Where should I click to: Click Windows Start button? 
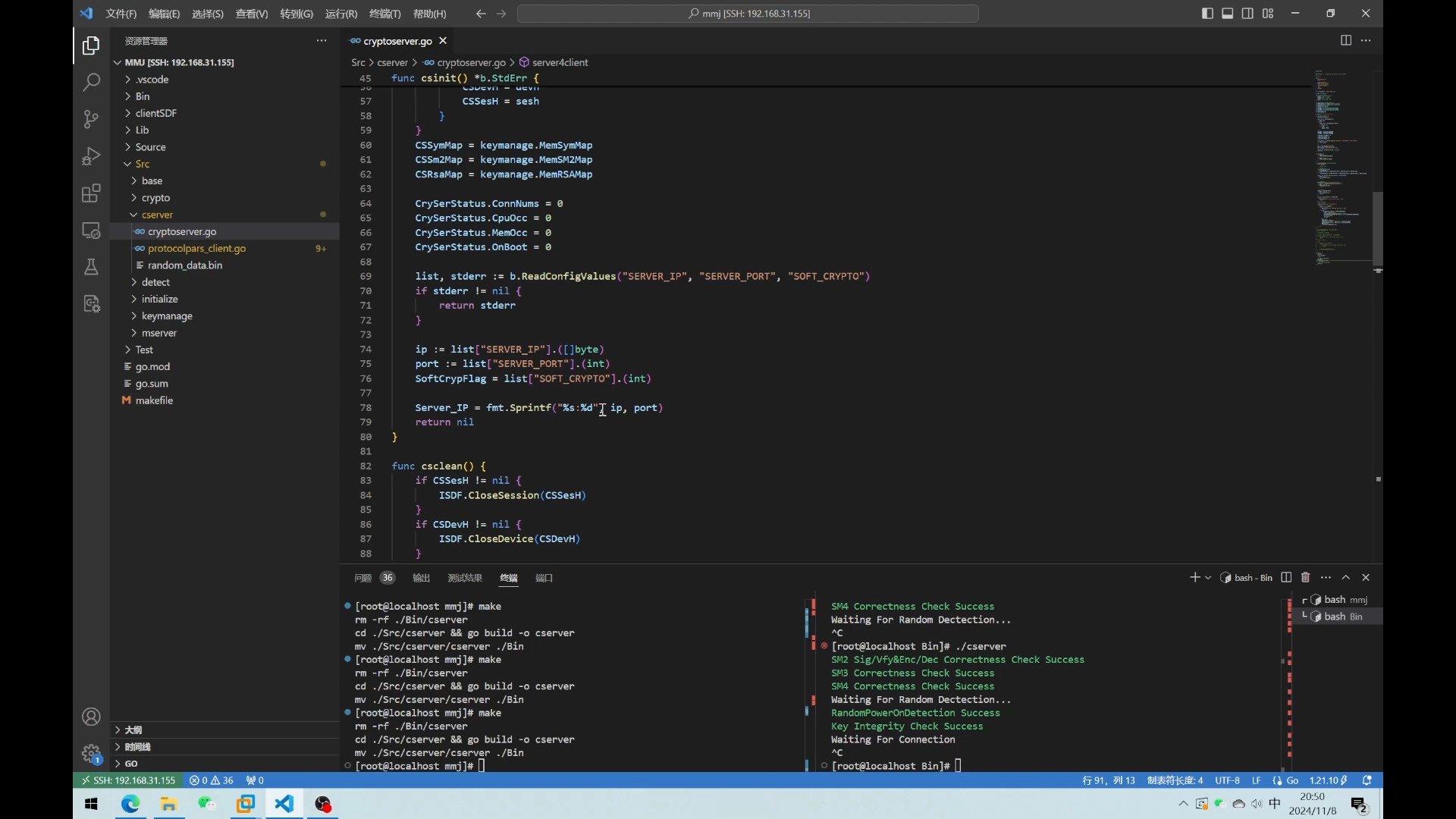[x=91, y=804]
